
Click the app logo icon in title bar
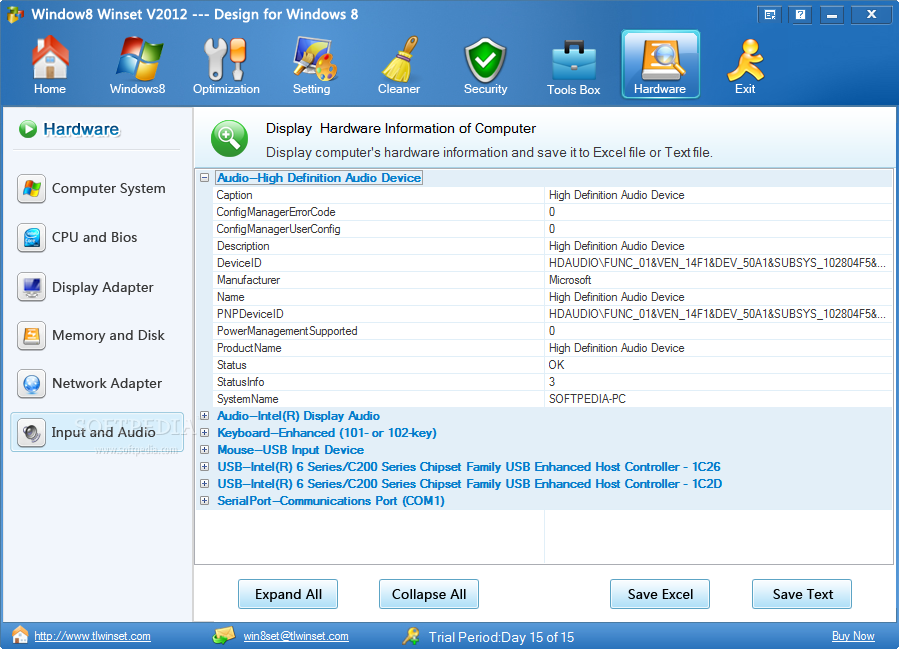click(x=15, y=14)
